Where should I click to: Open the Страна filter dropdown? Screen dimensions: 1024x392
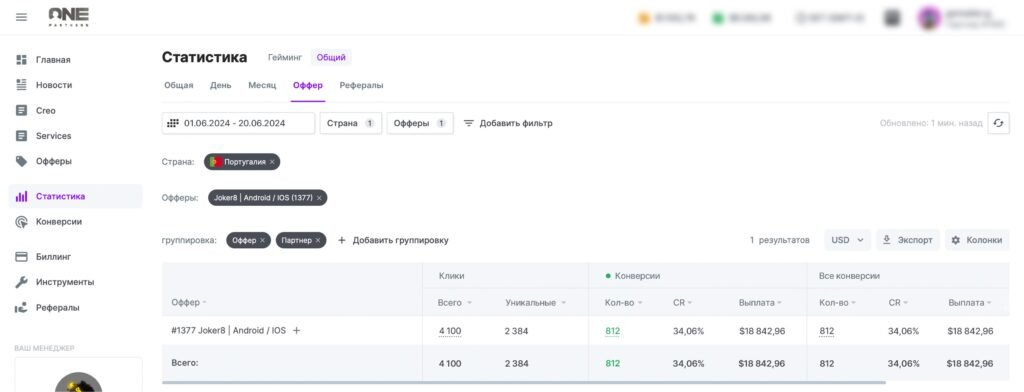click(x=351, y=123)
